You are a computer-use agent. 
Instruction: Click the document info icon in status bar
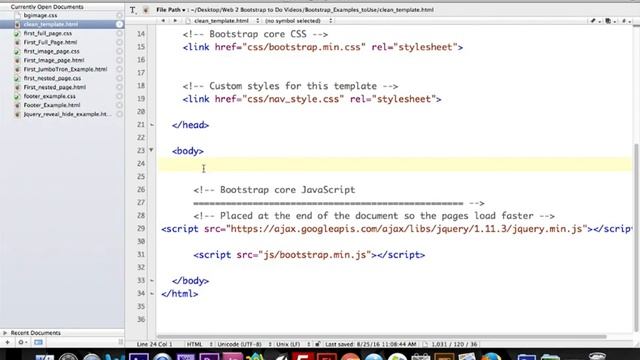tap(425, 344)
